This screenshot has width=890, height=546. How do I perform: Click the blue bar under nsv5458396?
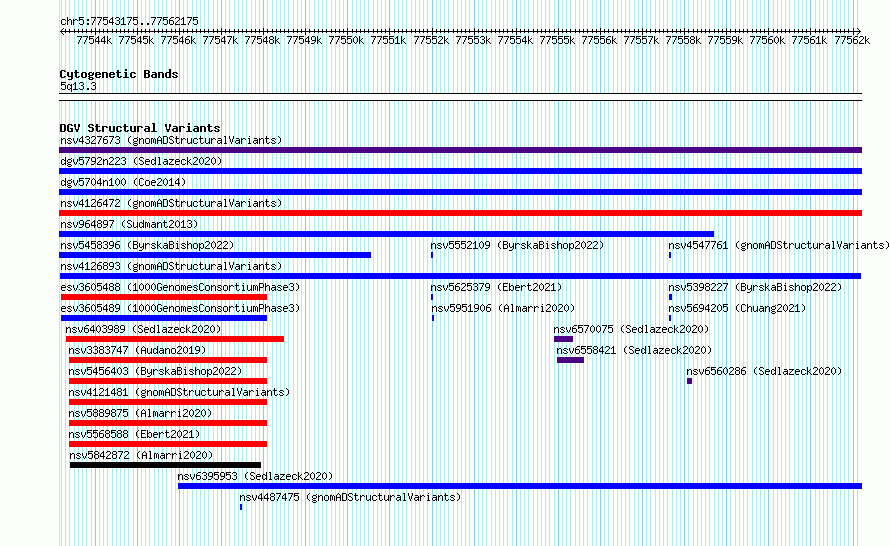point(215,255)
